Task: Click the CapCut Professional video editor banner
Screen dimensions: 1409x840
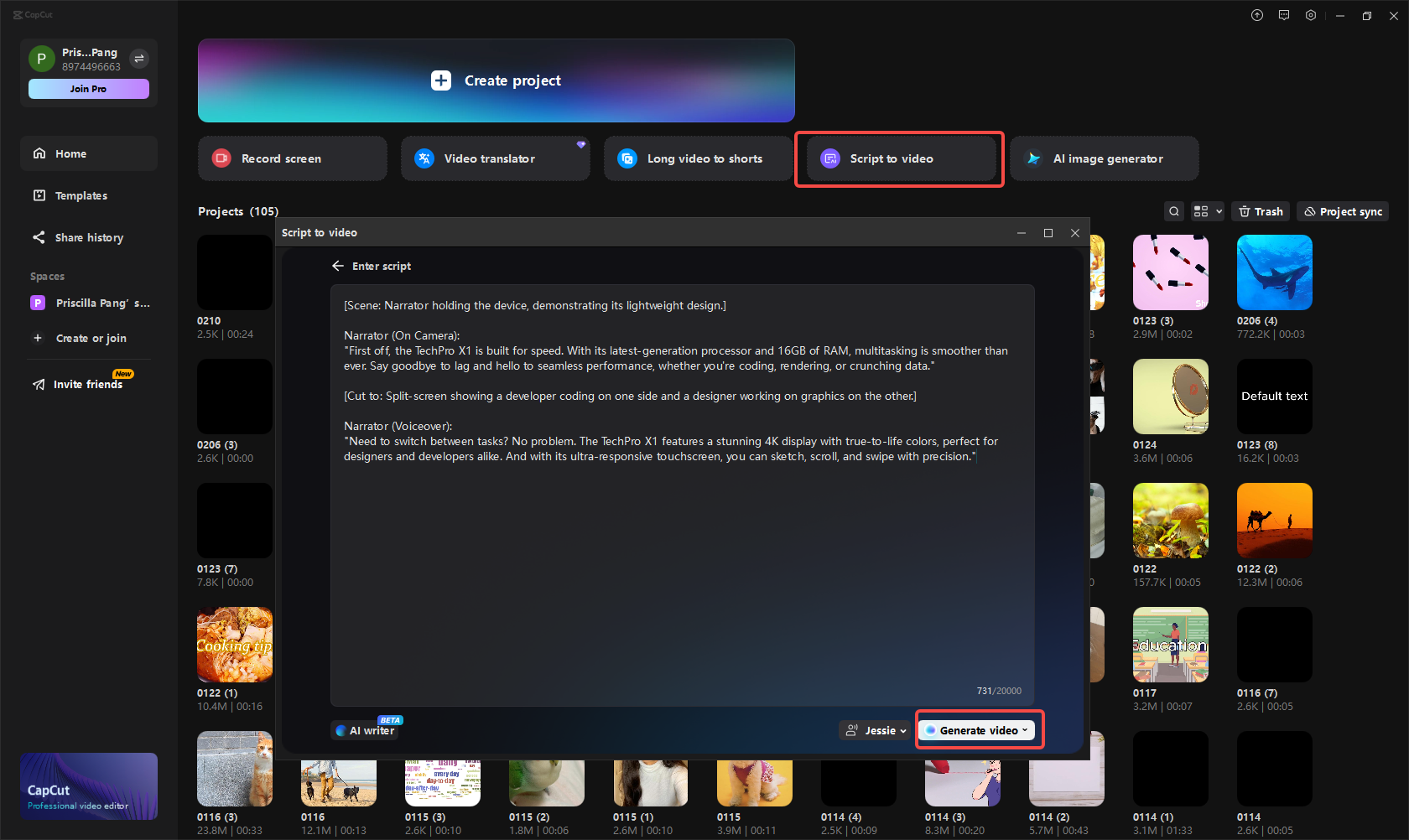Action: [89, 786]
